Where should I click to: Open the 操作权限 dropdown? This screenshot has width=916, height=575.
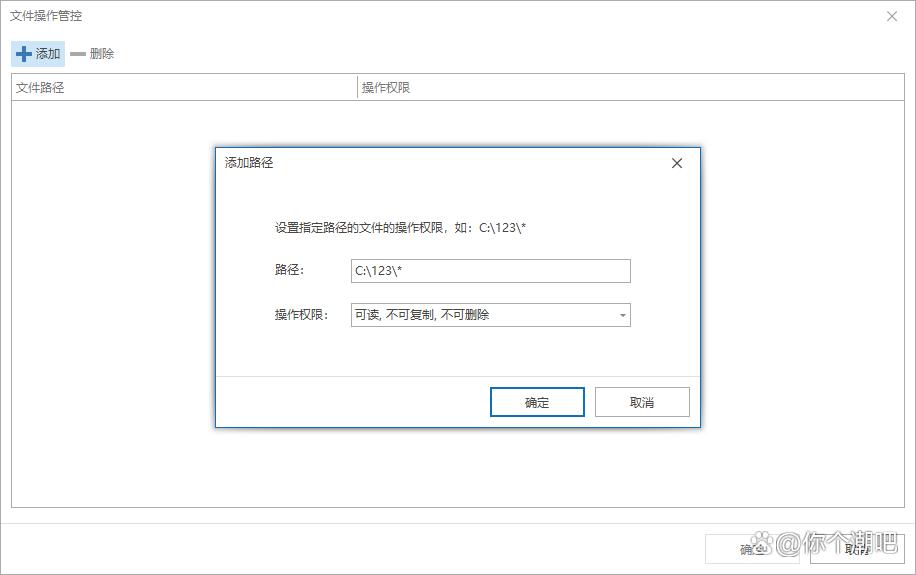(x=491, y=315)
